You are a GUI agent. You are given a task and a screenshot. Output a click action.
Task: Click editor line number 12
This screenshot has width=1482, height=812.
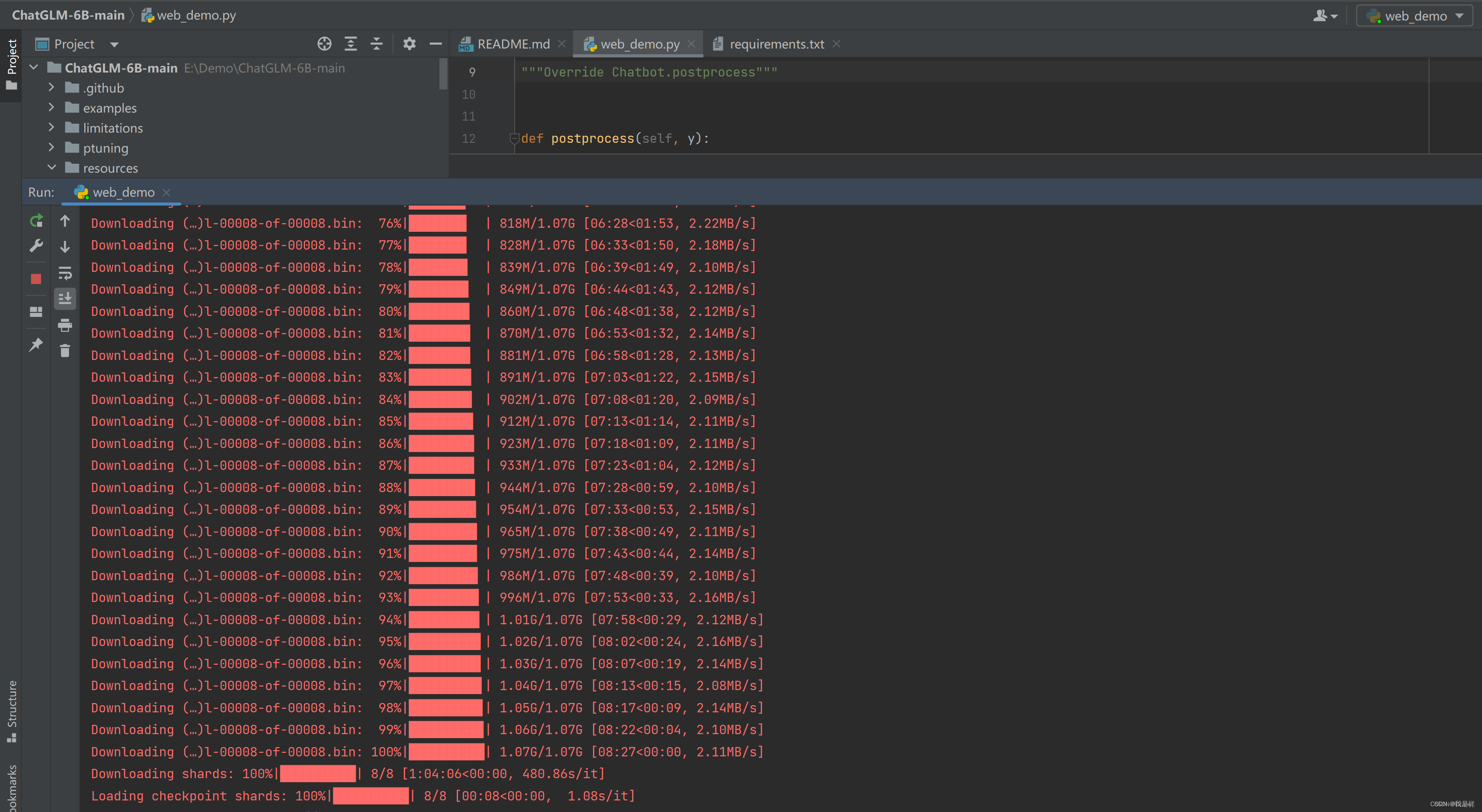pos(469,138)
